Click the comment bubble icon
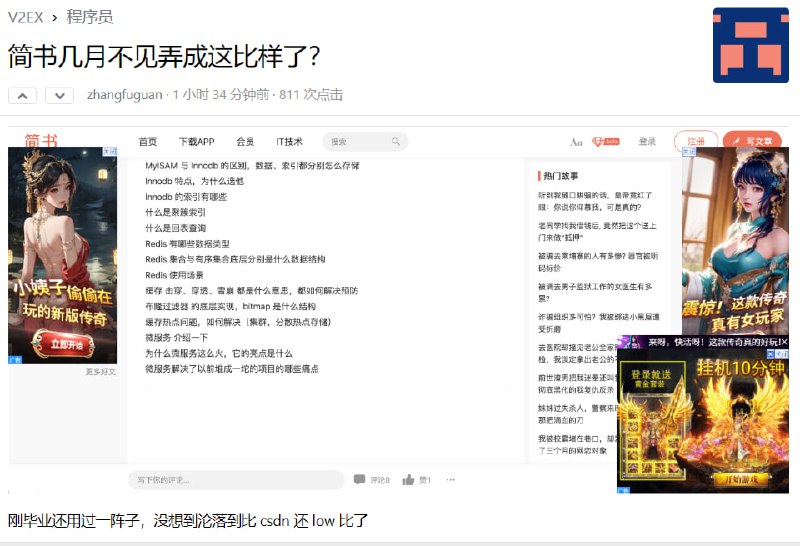Viewport: 800px width, 546px height. 359,480
